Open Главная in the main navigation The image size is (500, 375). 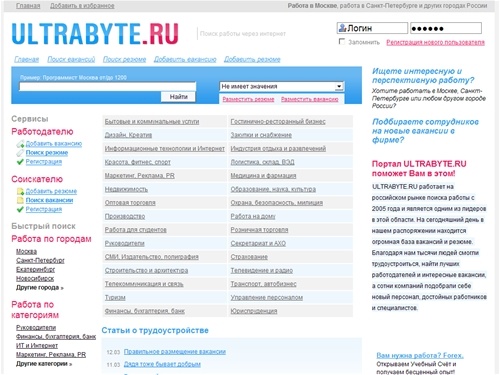pos(26,59)
